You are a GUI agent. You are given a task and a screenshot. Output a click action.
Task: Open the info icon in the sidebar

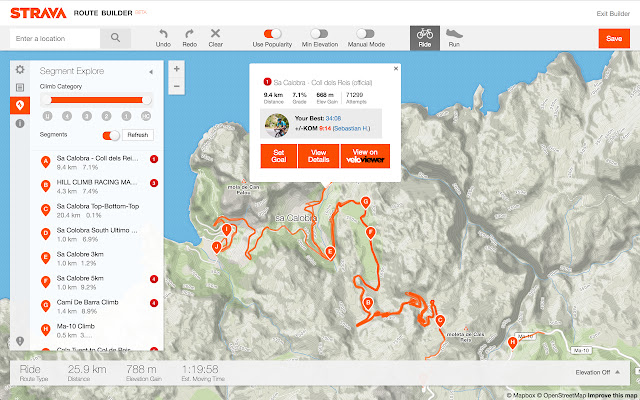coord(20,123)
